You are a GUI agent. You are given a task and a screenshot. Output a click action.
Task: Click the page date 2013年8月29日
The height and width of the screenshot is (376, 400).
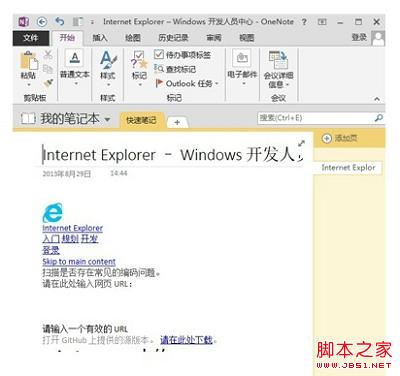pyautogui.click(x=67, y=173)
